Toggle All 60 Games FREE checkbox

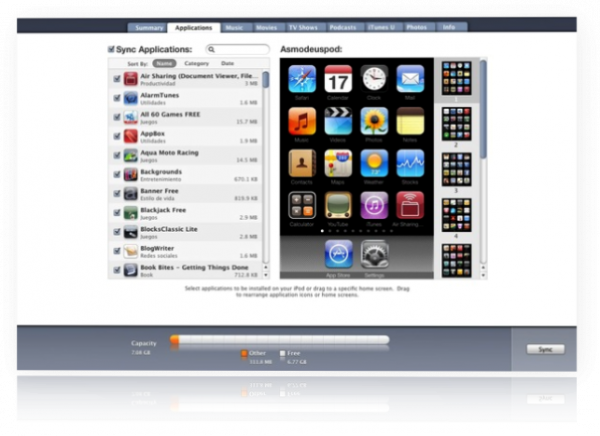pos(117,117)
